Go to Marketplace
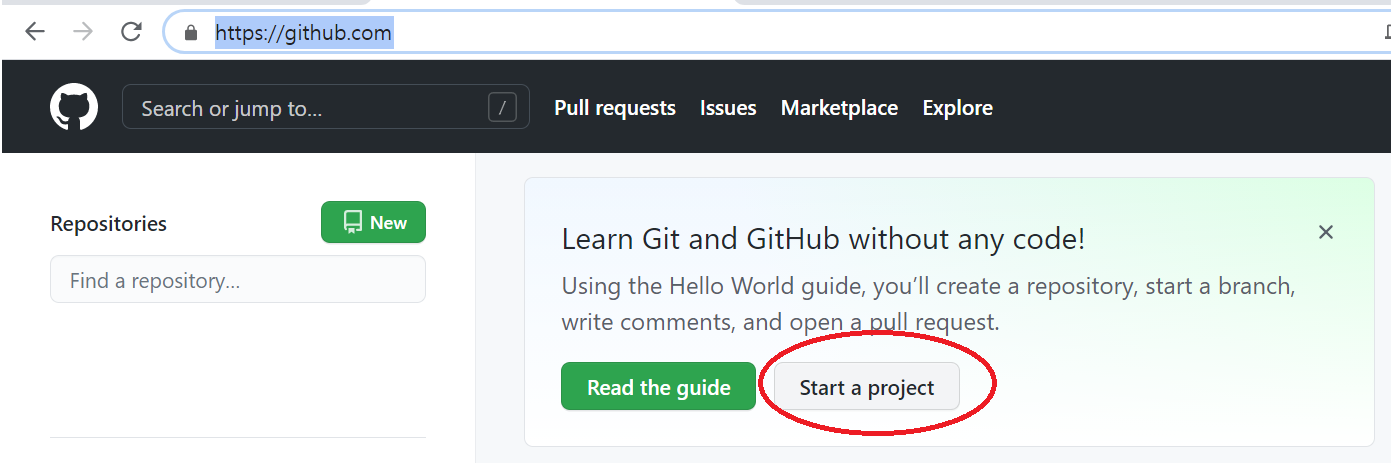Viewport: 1391px width, 463px height. (839, 108)
